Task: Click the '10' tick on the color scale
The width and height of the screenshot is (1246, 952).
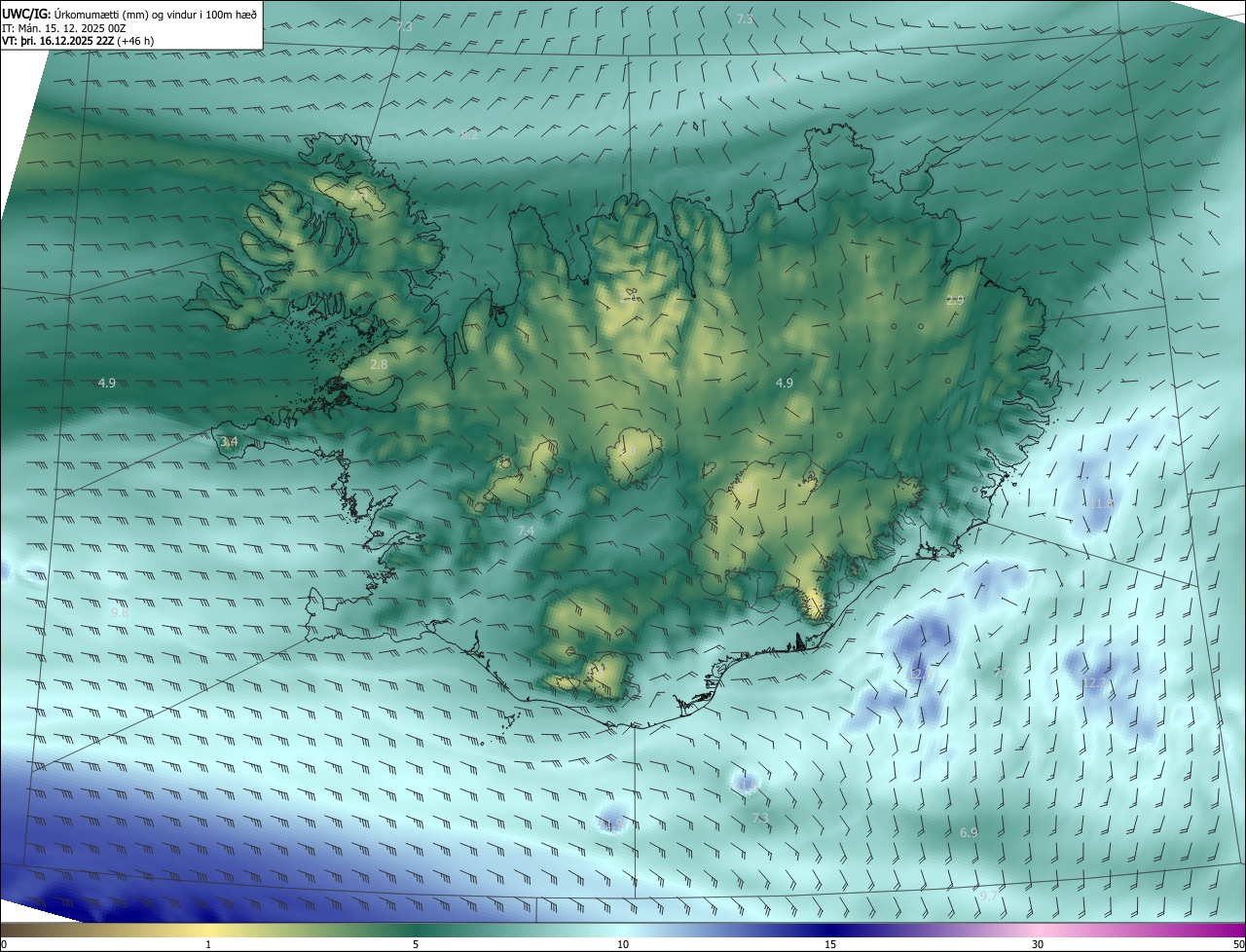Action: tap(623, 944)
